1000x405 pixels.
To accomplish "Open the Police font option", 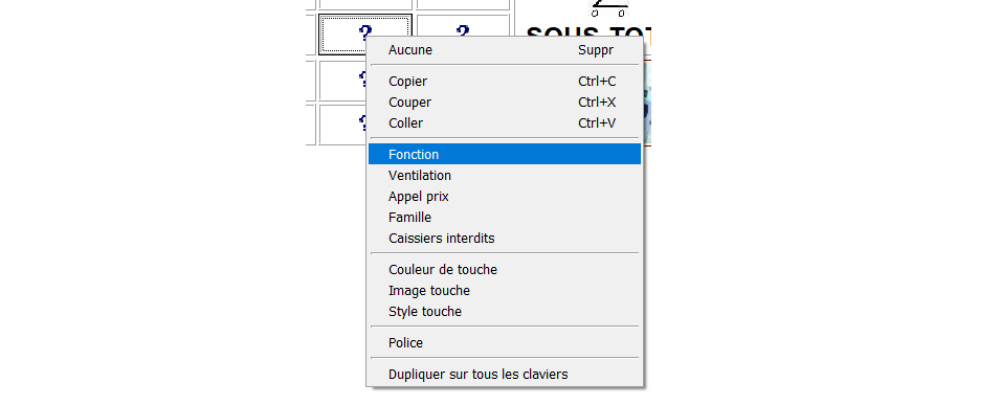I will click(x=405, y=342).
